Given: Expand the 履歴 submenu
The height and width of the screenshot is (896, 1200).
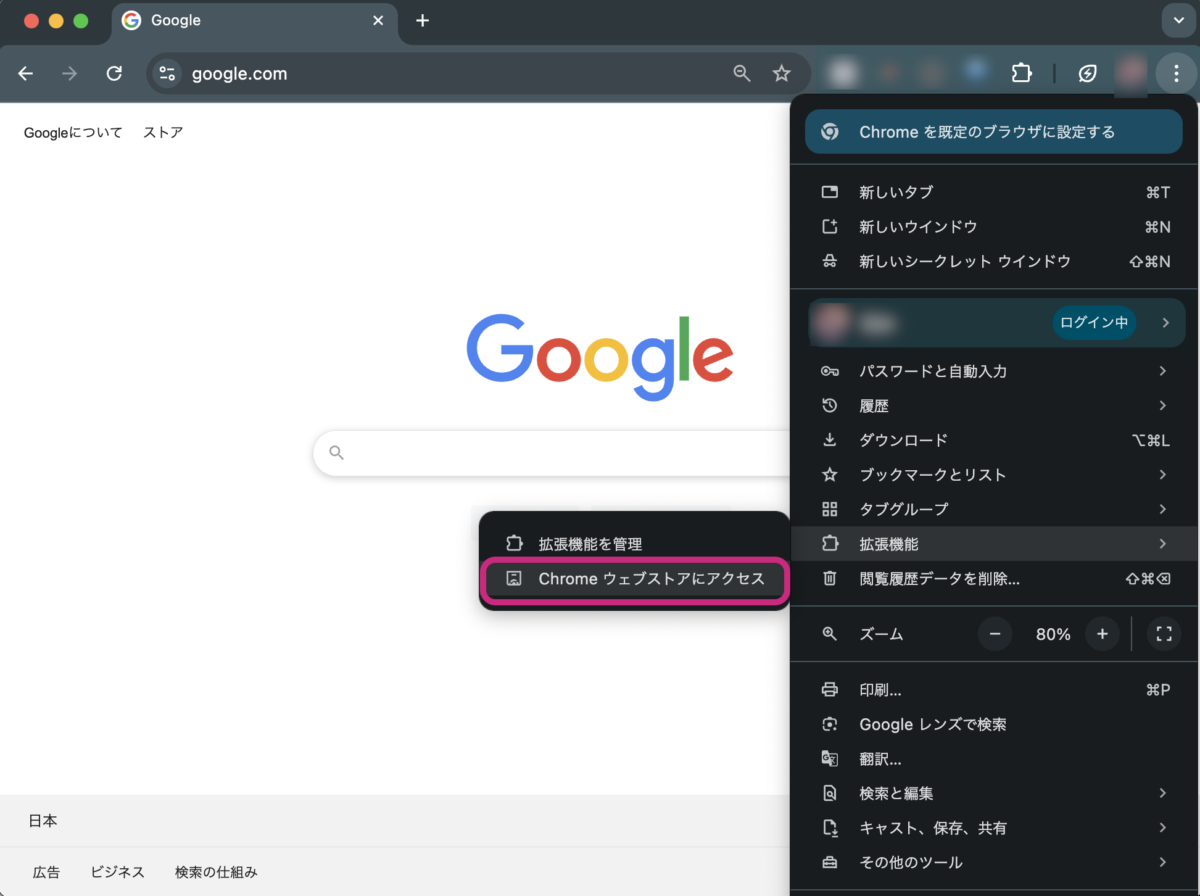Looking at the screenshot, I should (x=993, y=406).
